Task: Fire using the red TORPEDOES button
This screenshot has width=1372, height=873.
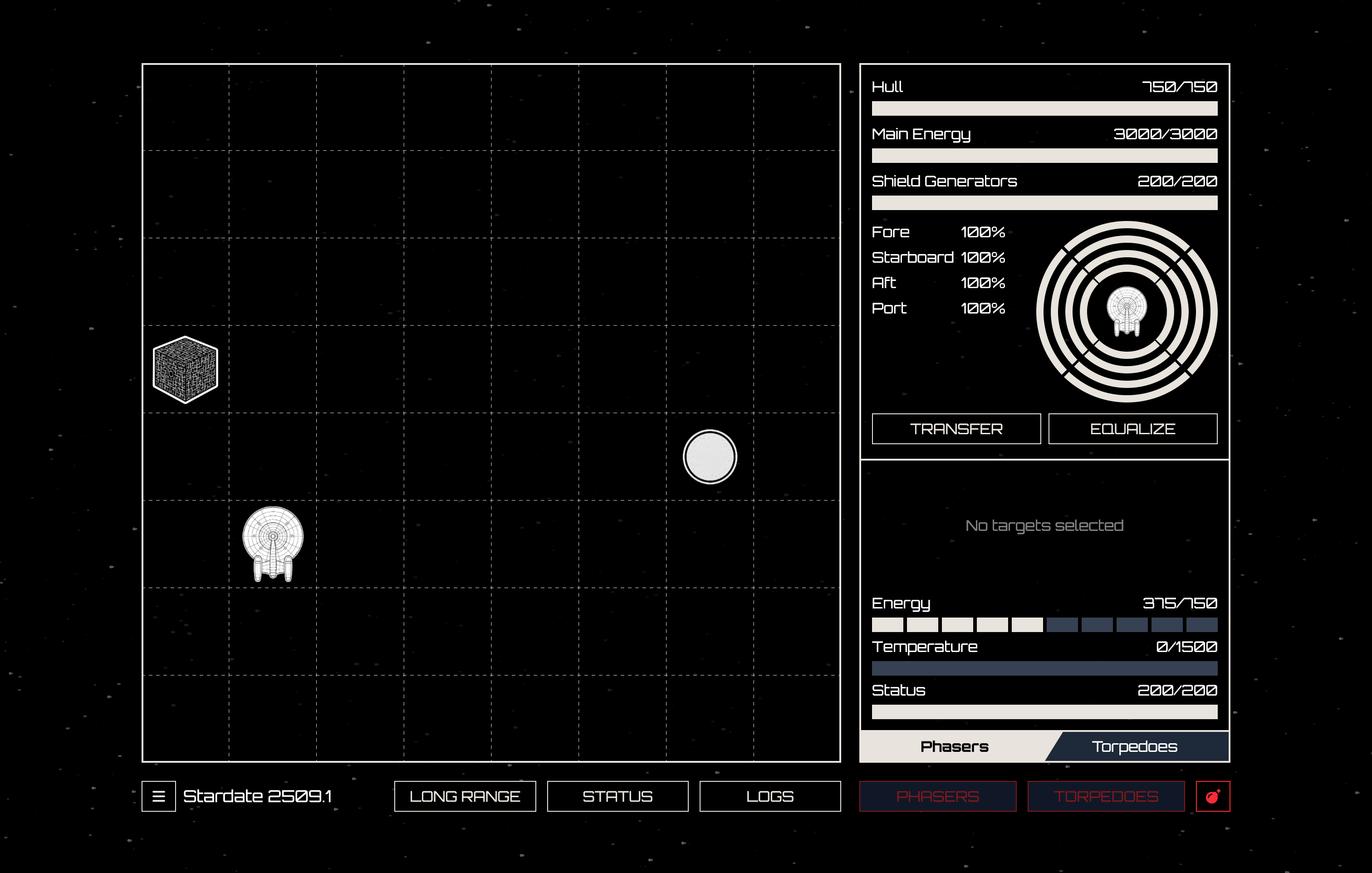Action: tap(1105, 796)
